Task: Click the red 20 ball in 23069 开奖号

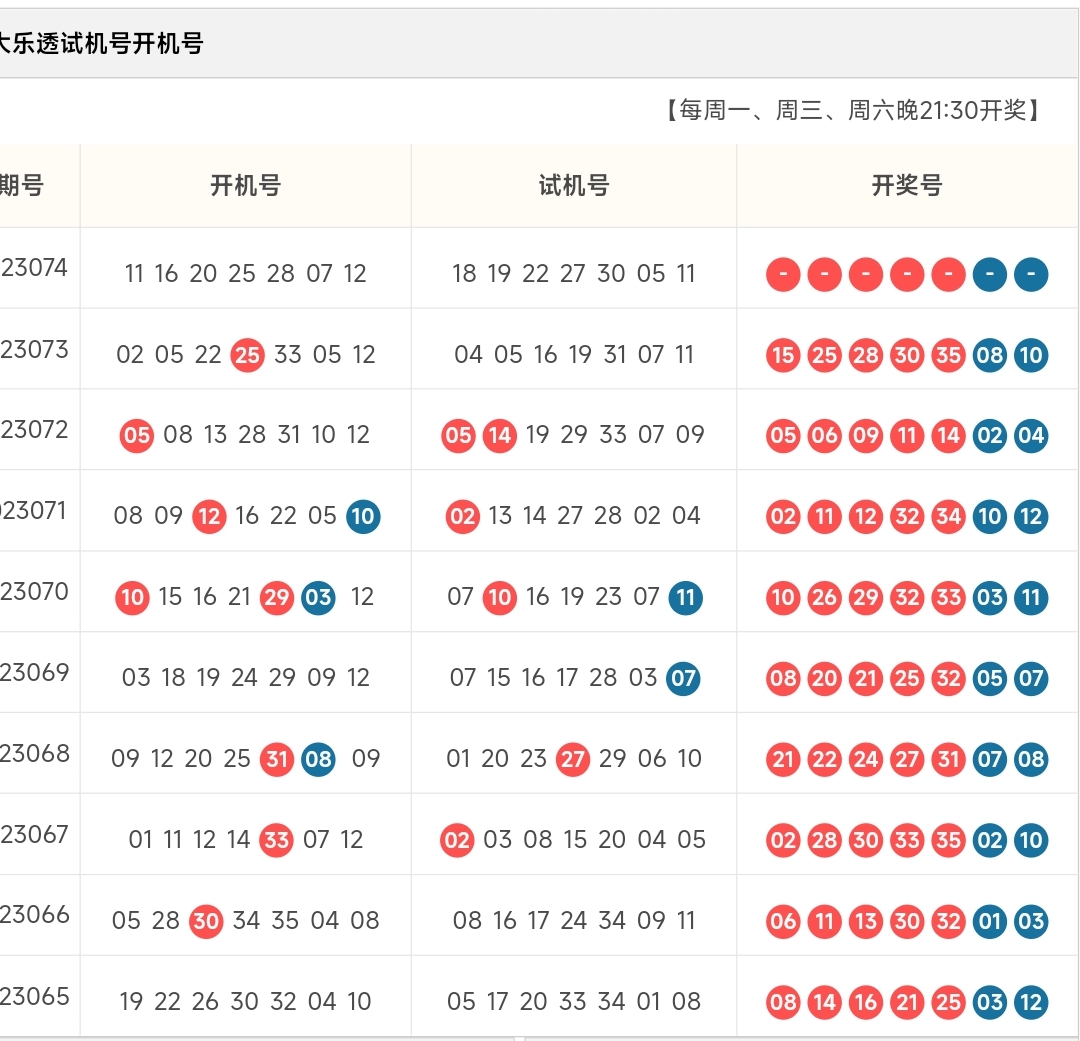Action: 824,679
